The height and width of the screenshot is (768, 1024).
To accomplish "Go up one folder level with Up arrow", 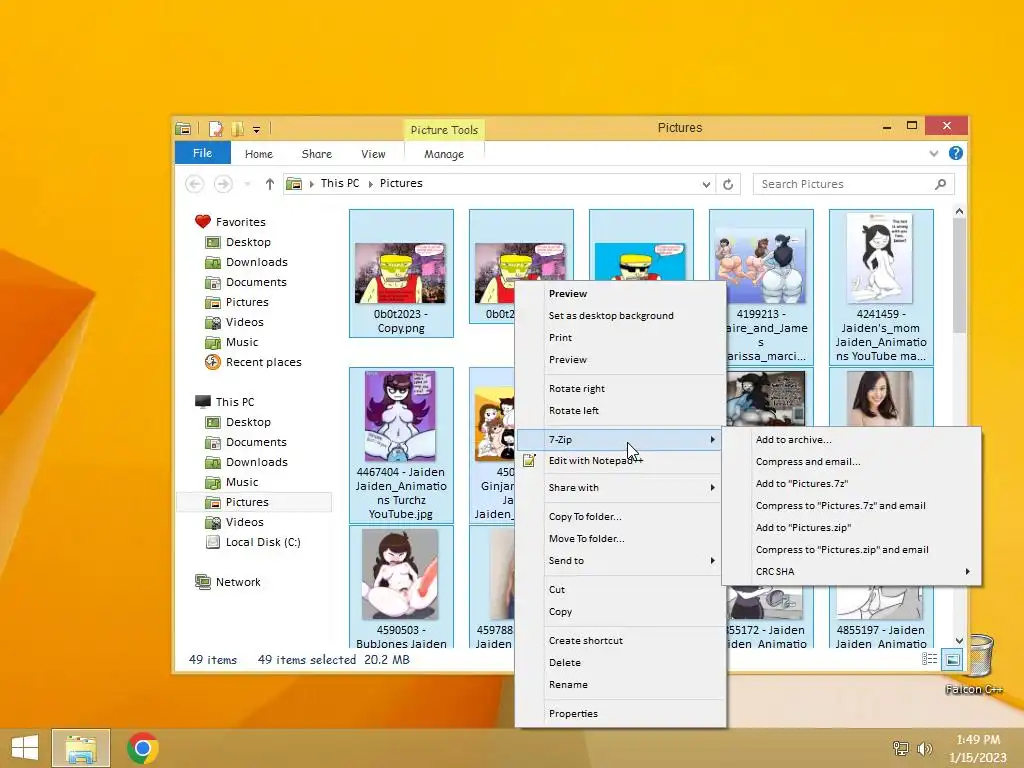I will coord(269,184).
